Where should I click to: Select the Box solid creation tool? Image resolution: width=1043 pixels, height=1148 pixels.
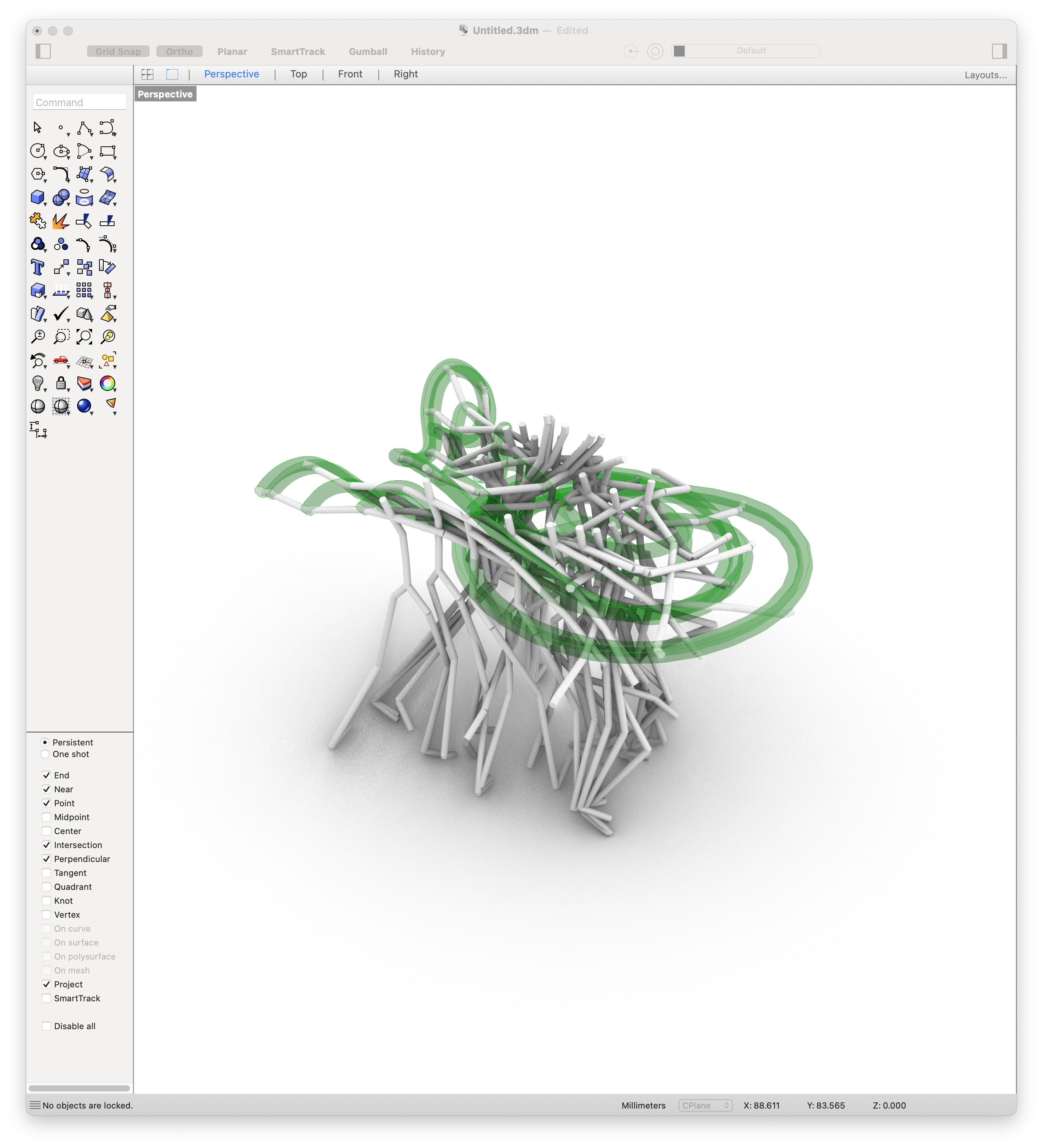coord(37,198)
